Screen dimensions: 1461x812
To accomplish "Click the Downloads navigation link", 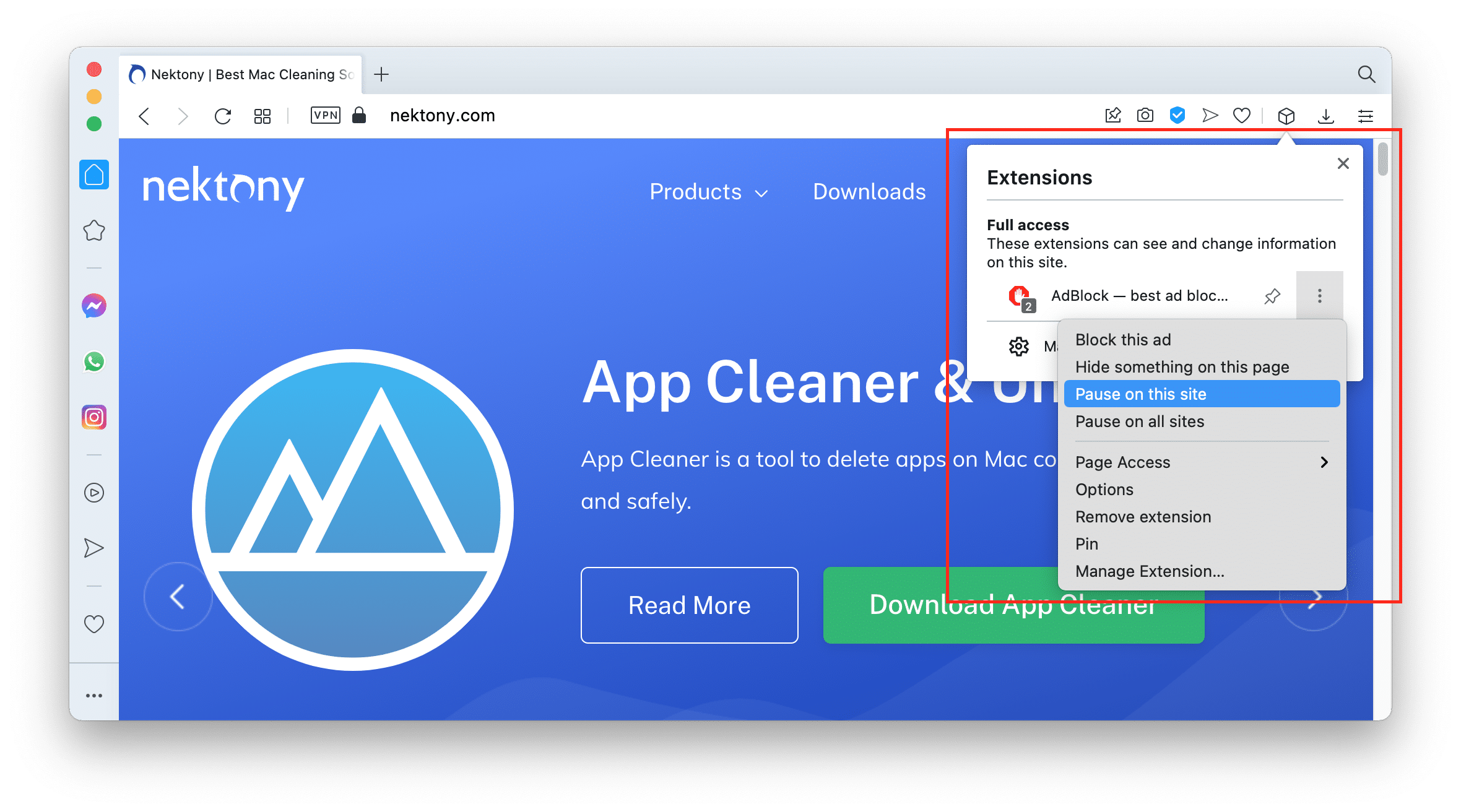I will point(867,193).
